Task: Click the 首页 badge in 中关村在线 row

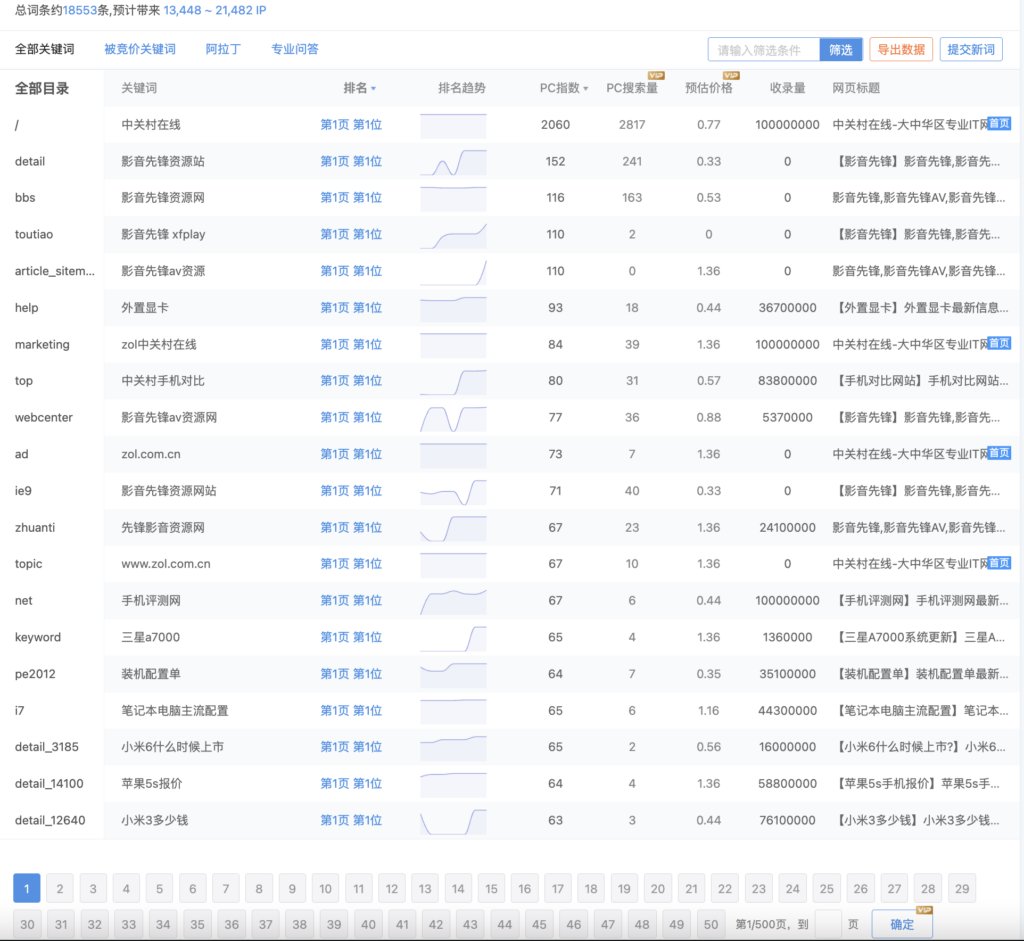Action: (x=999, y=123)
